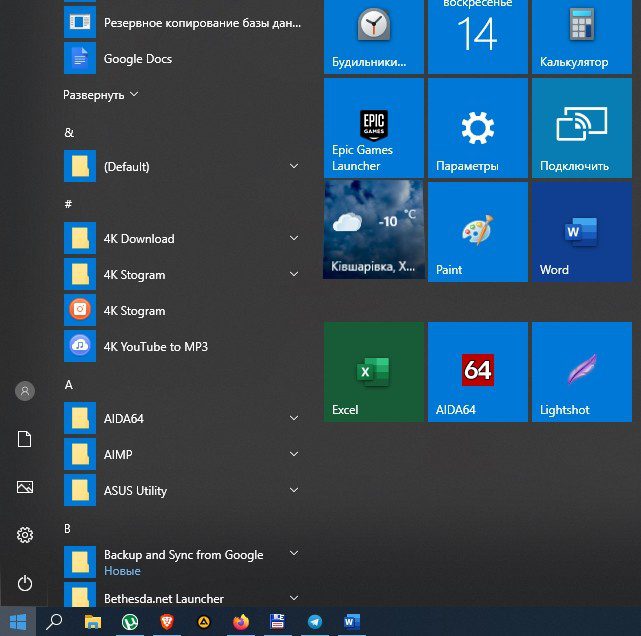The height and width of the screenshot is (636, 641).
Task: Launch the Paint tile
Action: point(477,232)
